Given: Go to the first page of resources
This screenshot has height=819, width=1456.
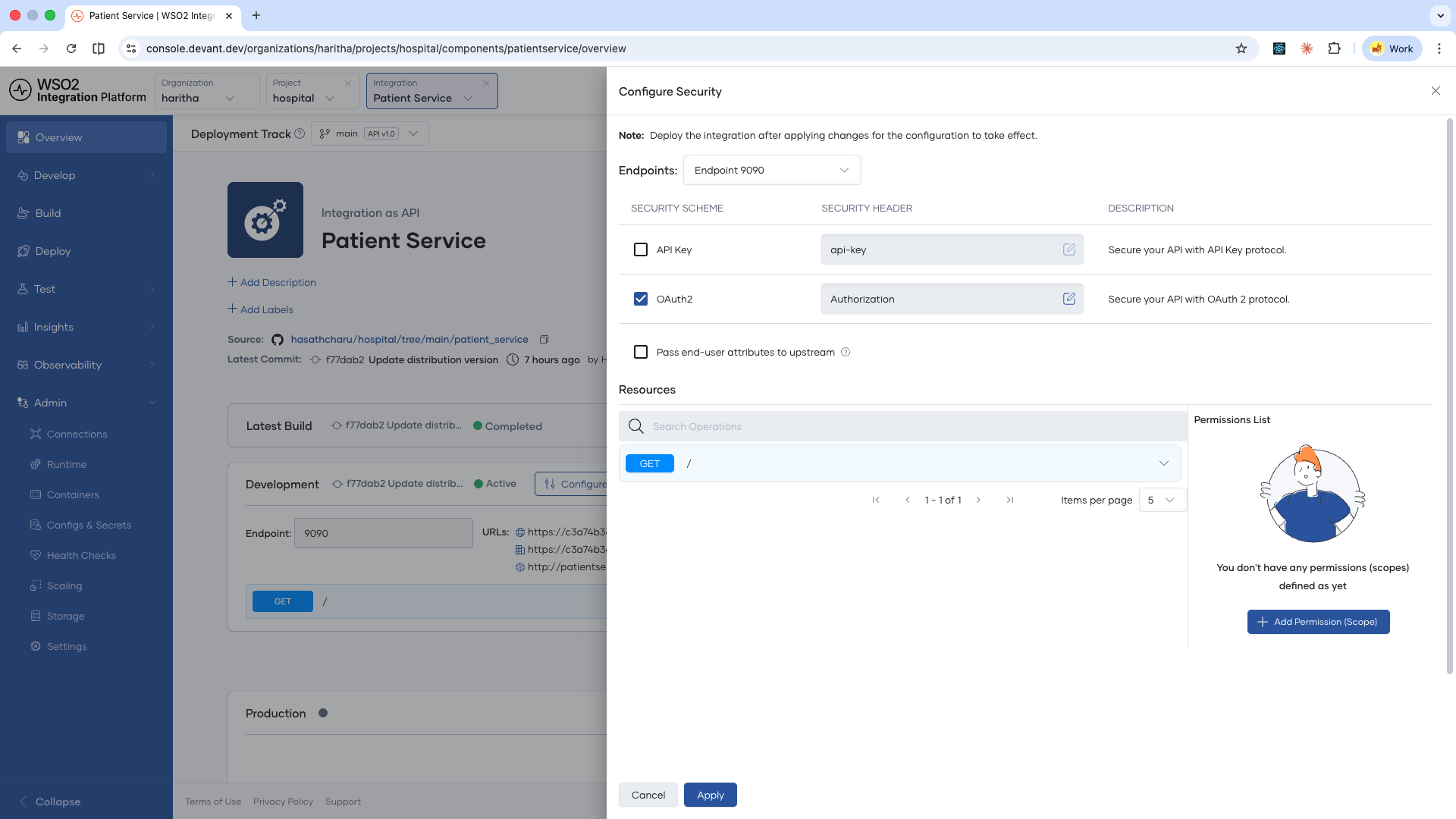Looking at the screenshot, I should point(876,500).
